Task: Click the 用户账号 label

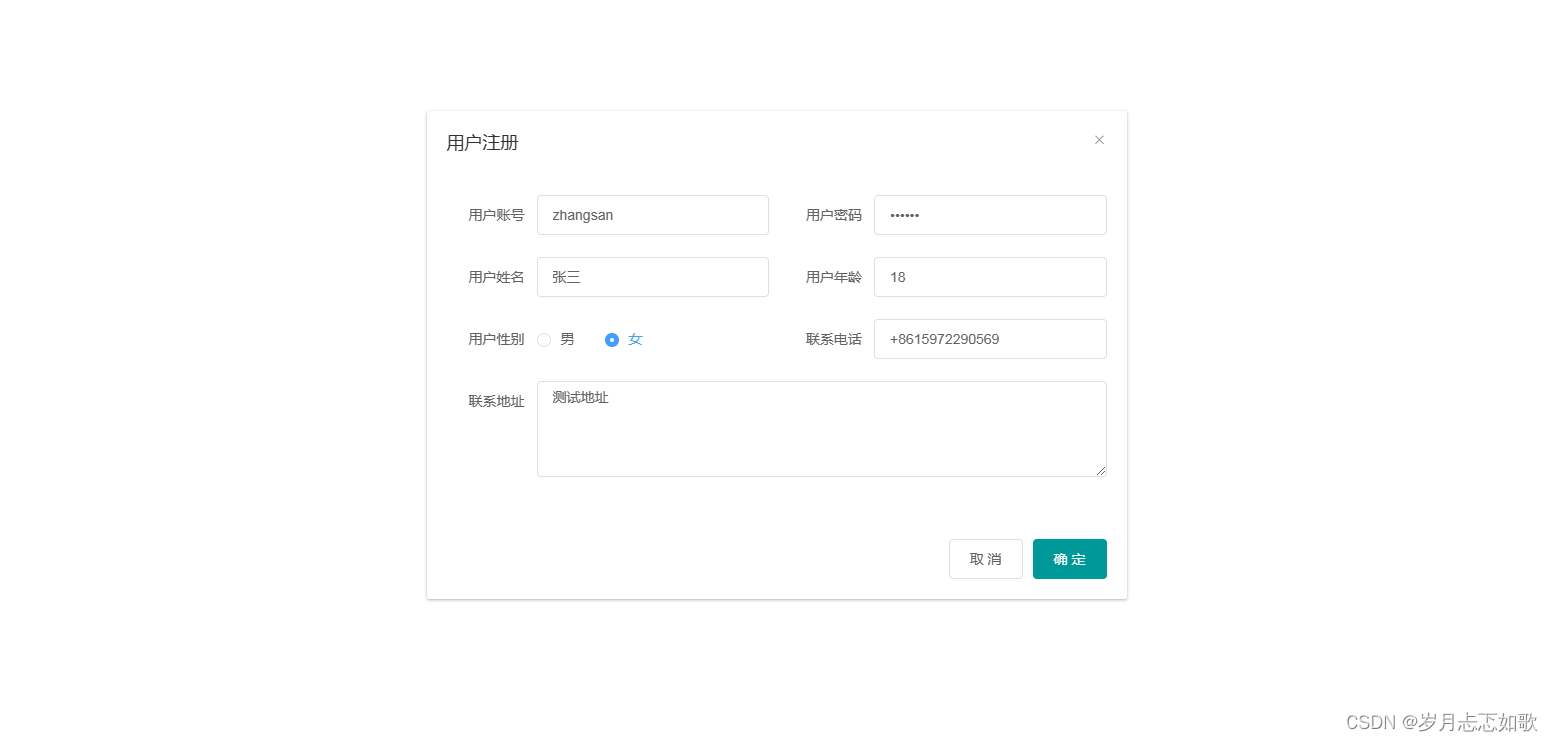Action: tap(496, 215)
